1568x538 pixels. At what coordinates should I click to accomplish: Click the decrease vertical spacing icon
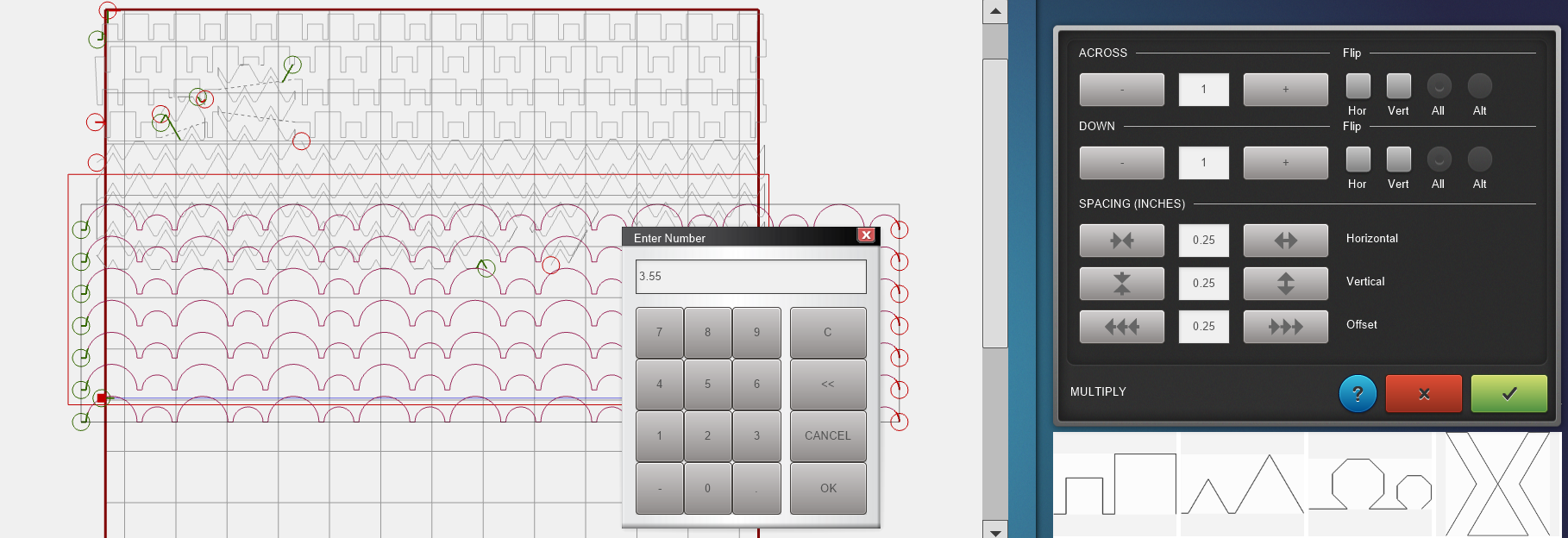click(x=1121, y=284)
